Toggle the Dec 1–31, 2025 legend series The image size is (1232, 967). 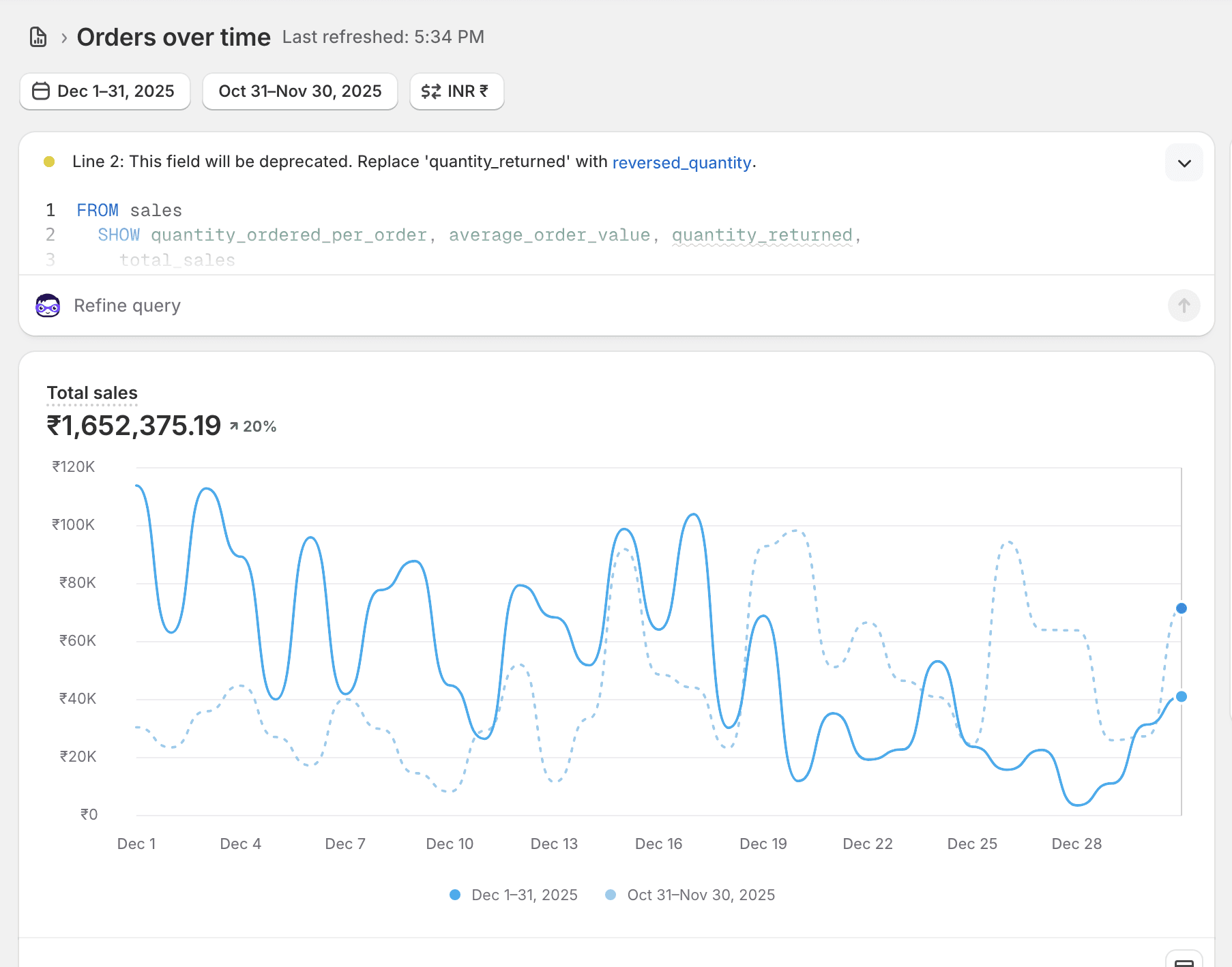click(514, 895)
